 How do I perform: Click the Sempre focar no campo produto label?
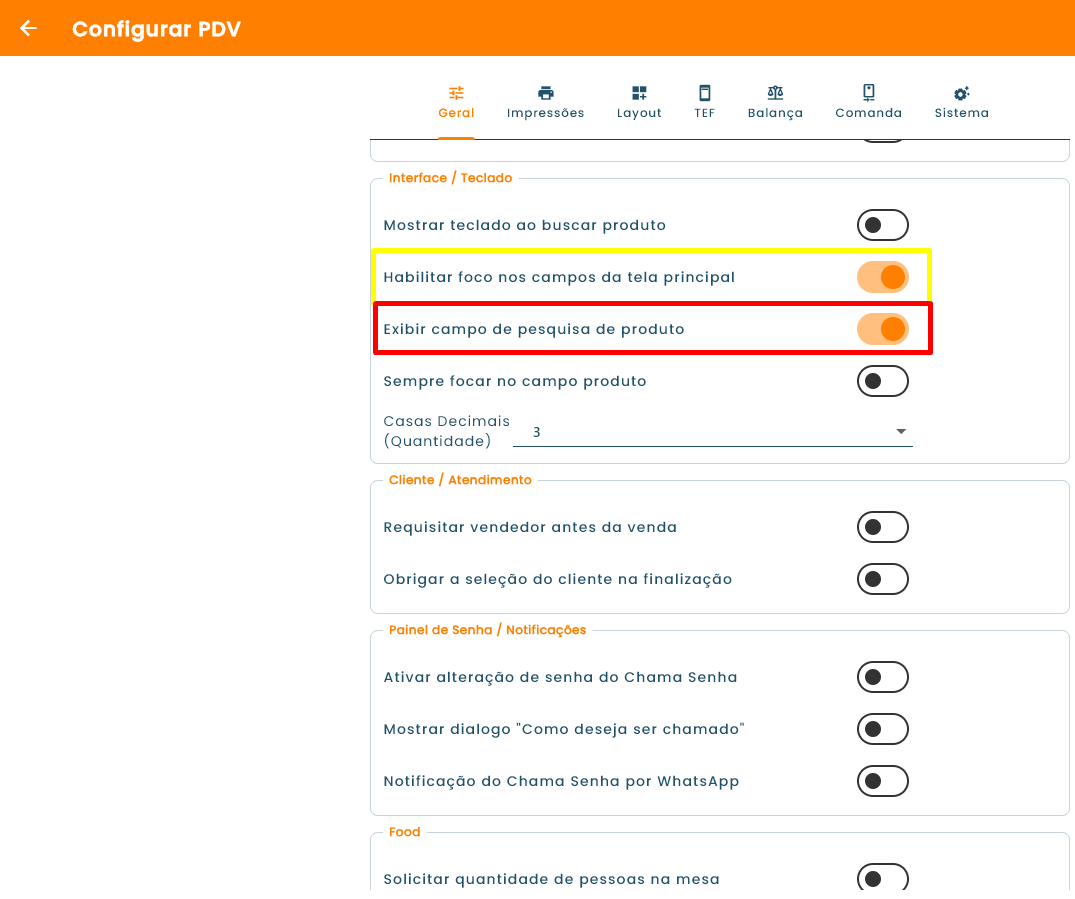point(515,381)
